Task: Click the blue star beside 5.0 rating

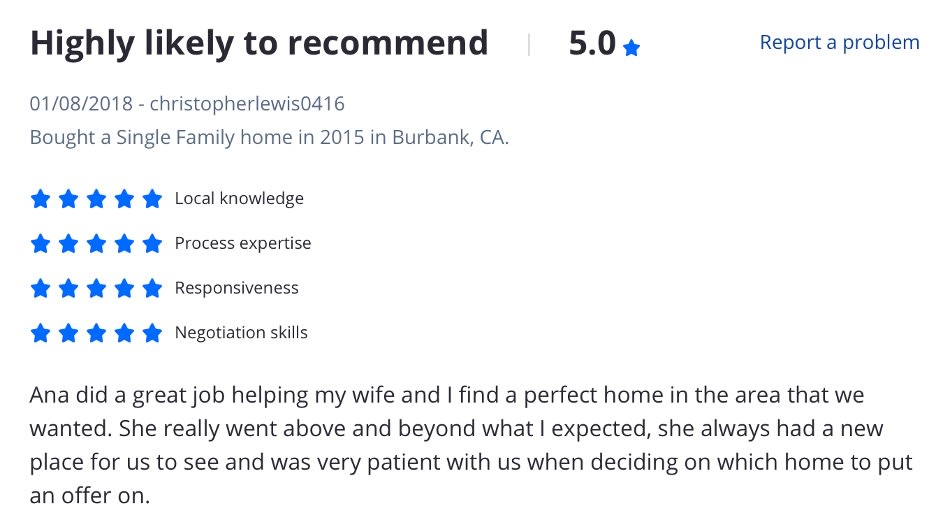Action: 631,47
